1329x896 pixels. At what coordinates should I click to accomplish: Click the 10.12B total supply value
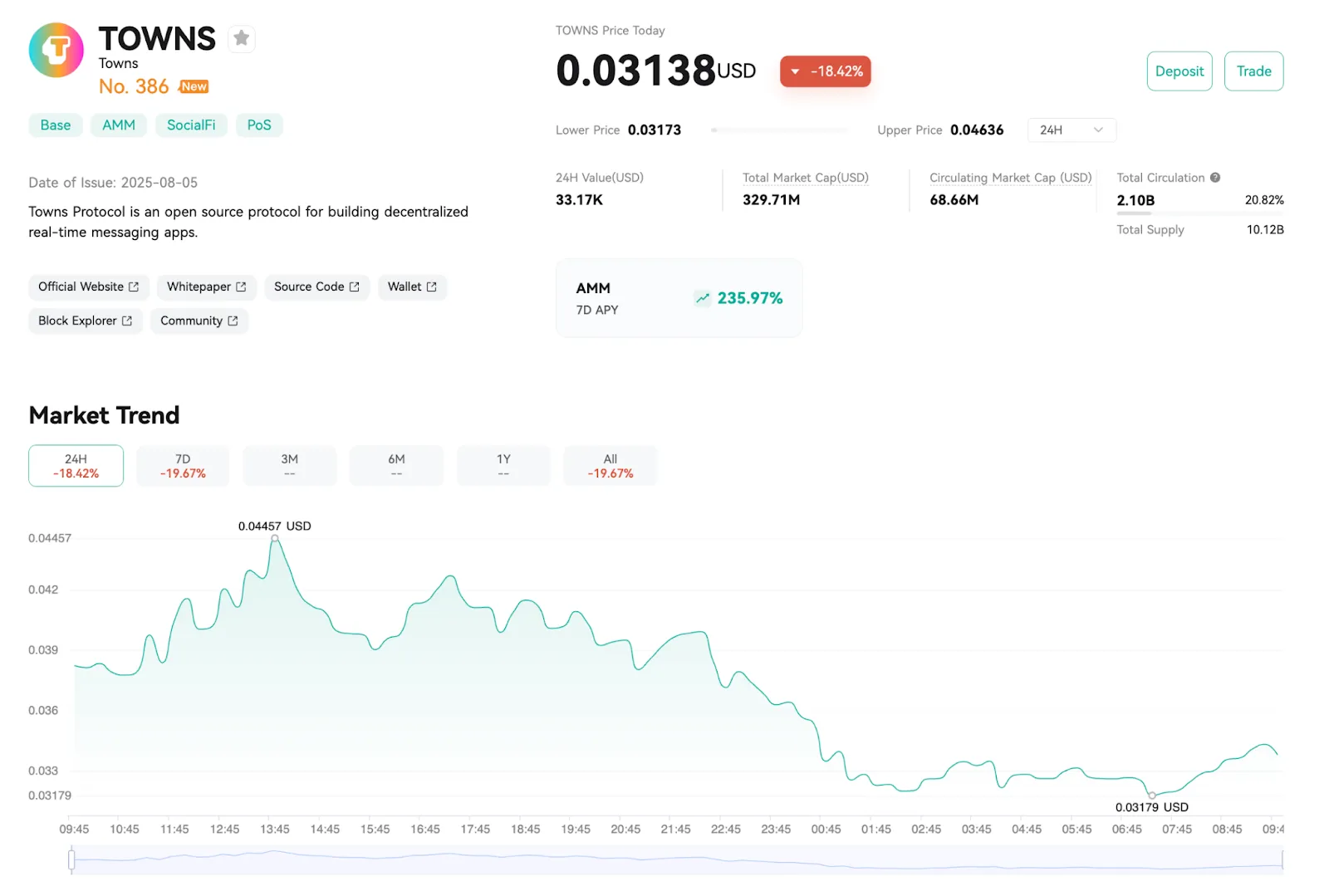tap(1265, 230)
